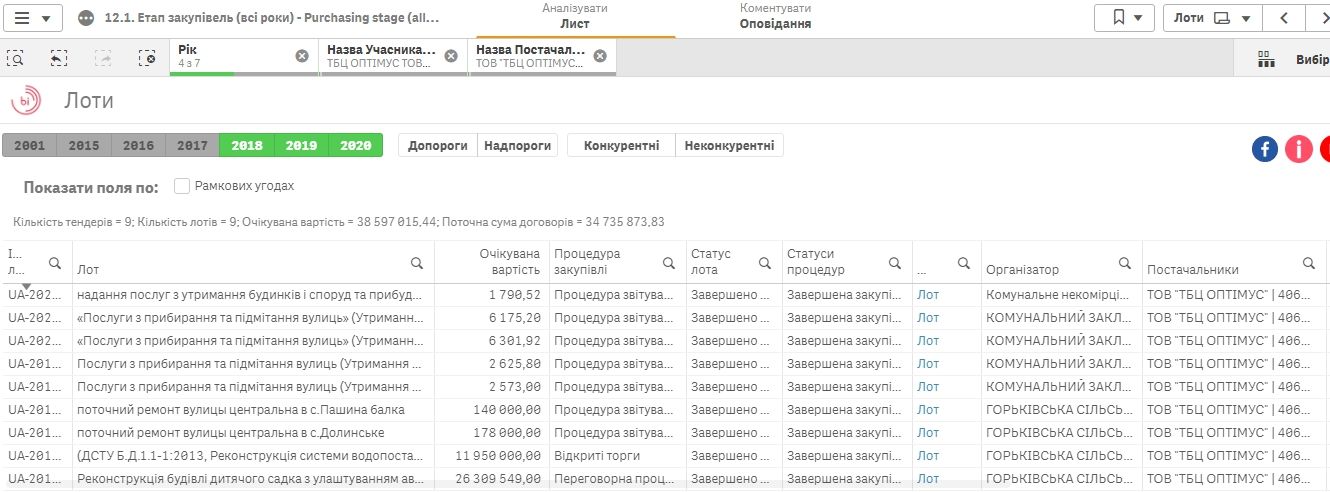Select cell 'поточний ремонт вулицы центральна в с.Долинське'

pos(253,433)
